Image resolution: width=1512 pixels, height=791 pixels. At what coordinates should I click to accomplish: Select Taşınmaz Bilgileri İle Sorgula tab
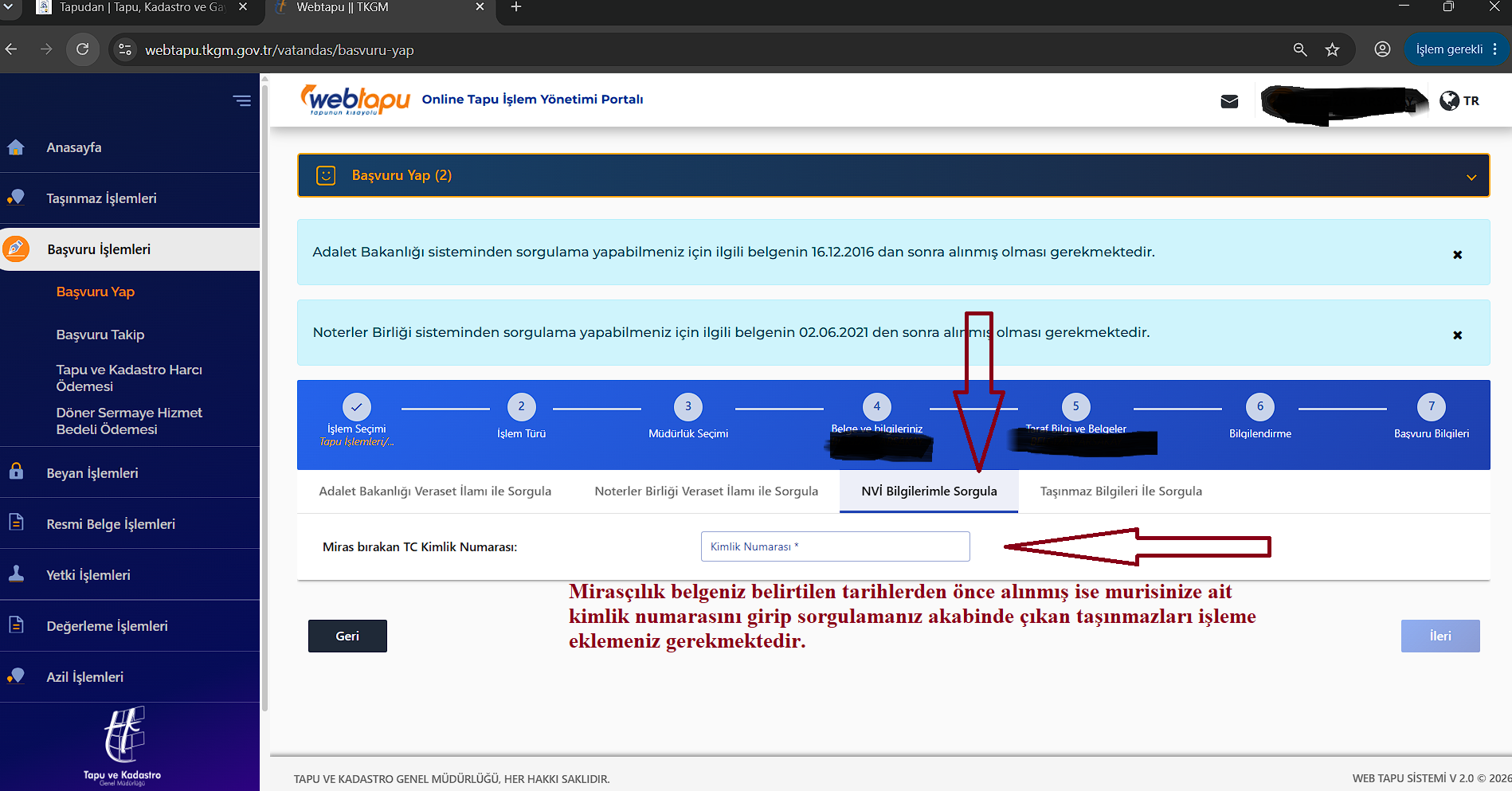1121,491
